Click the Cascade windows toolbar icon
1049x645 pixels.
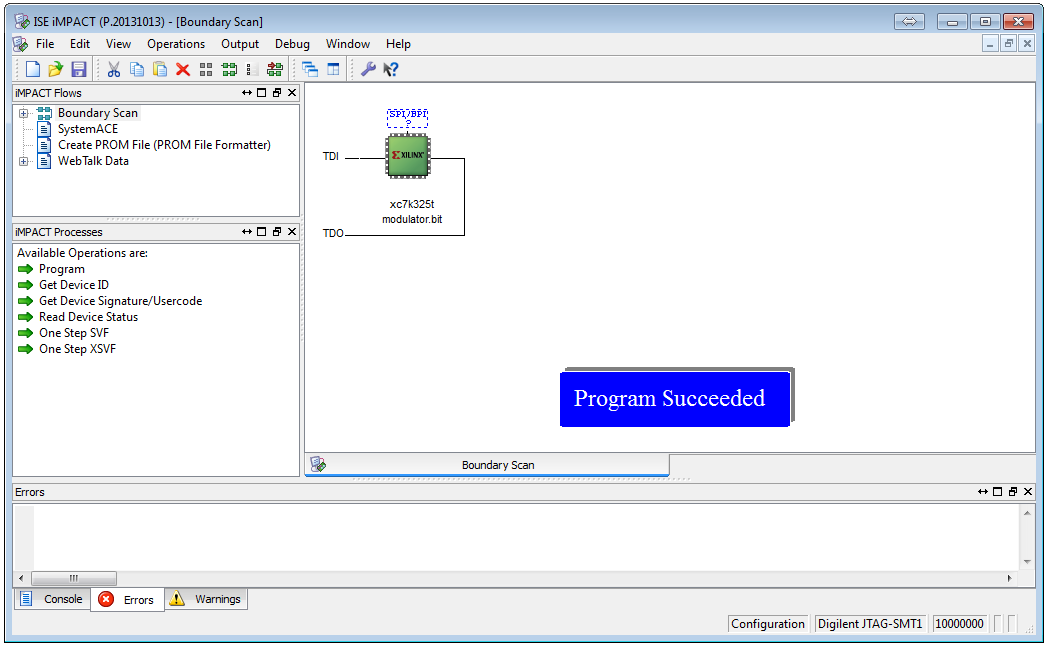tap(310, 69)
